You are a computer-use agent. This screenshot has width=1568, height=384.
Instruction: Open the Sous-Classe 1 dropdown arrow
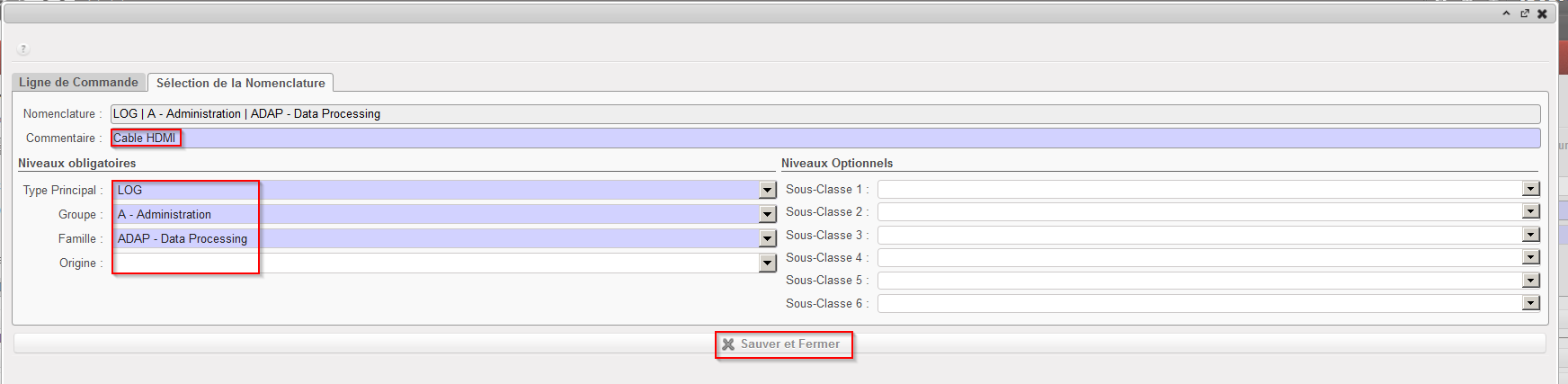tap(1530, 189)
